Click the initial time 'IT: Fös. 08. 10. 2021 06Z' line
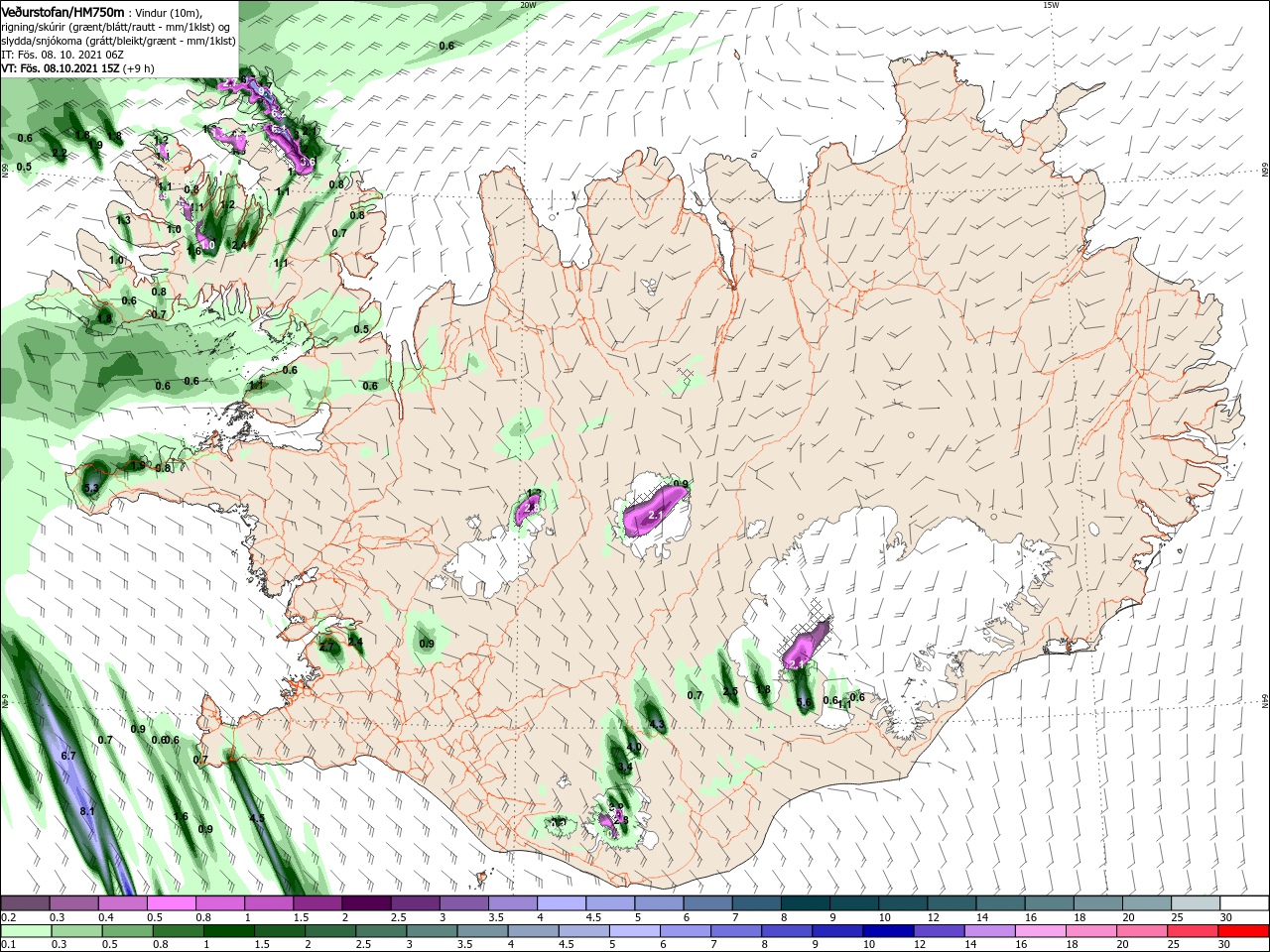This screenshot has width=1270, height=952. pyautogui.click(x=64, y=55)
